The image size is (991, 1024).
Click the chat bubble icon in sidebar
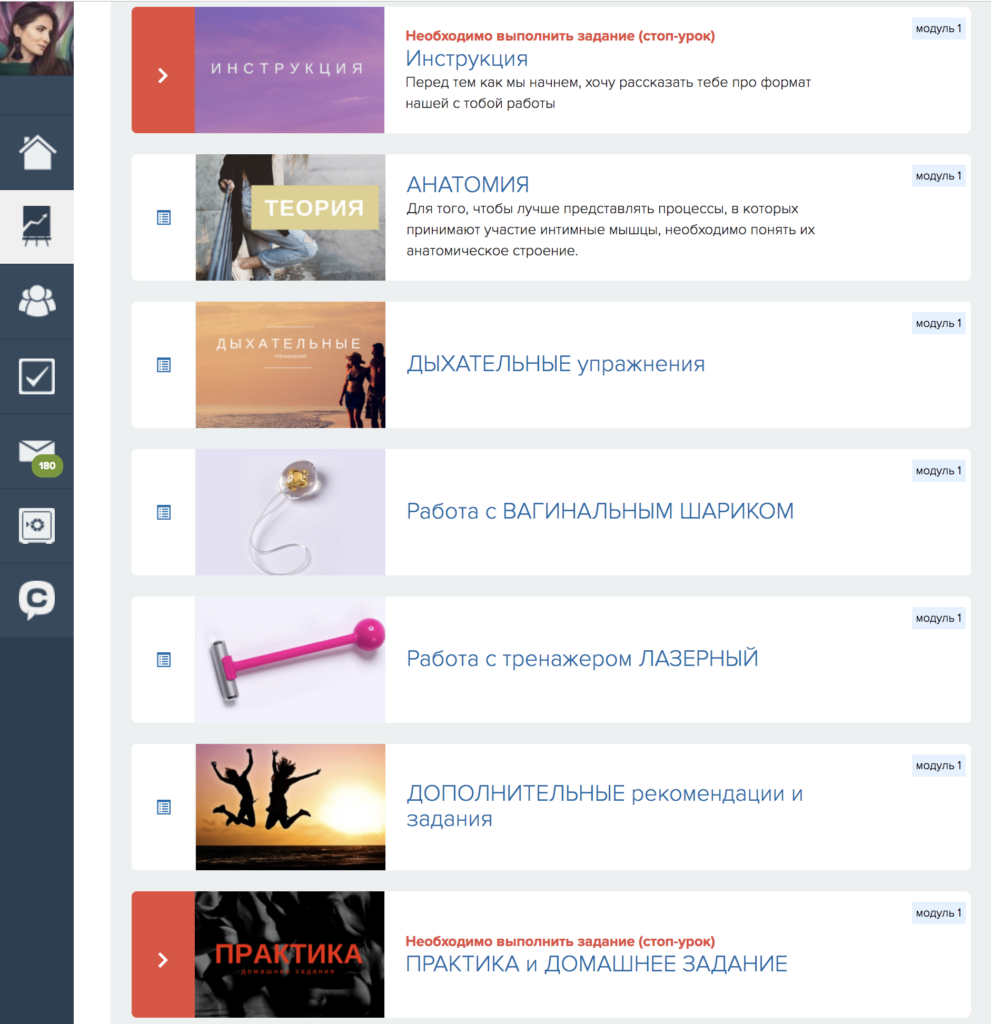click(x=37, y=600)
